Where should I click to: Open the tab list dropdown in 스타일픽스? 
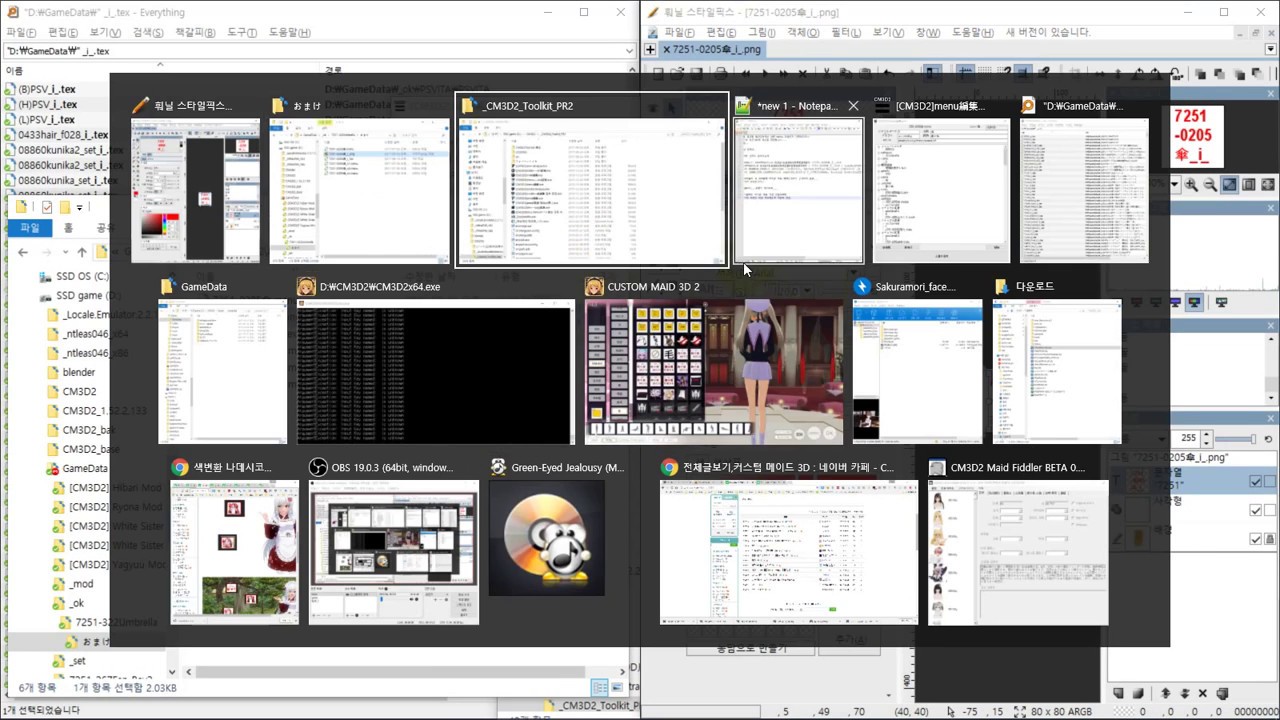[x=1271, y=49]
